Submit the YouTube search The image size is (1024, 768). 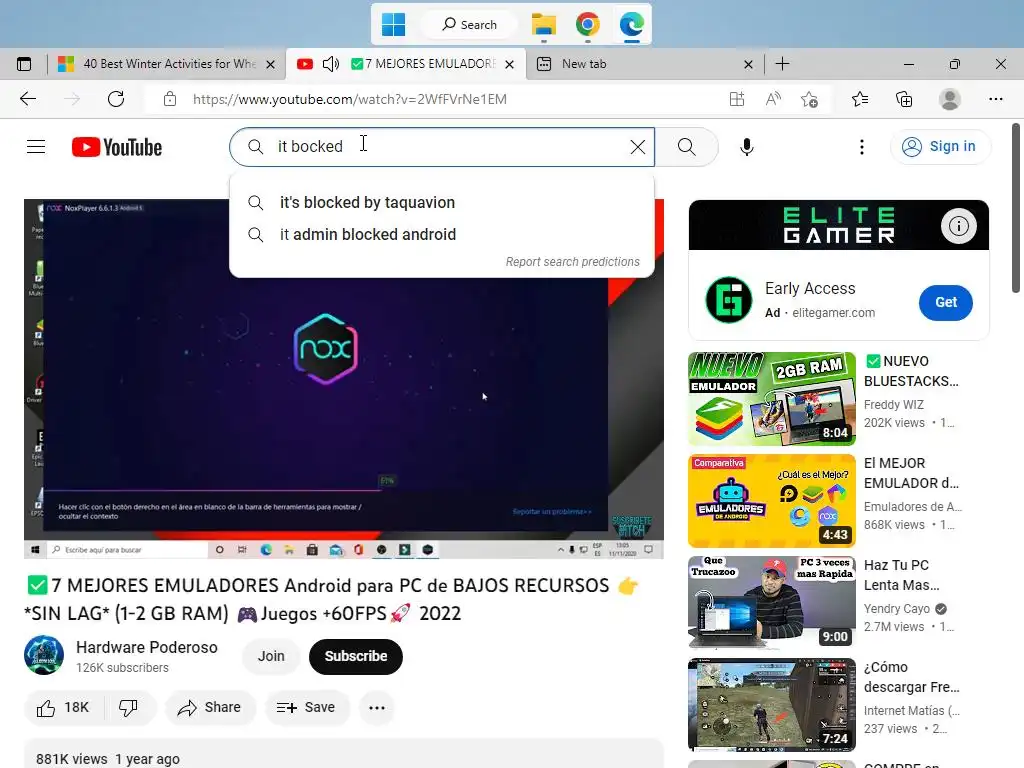686,147
